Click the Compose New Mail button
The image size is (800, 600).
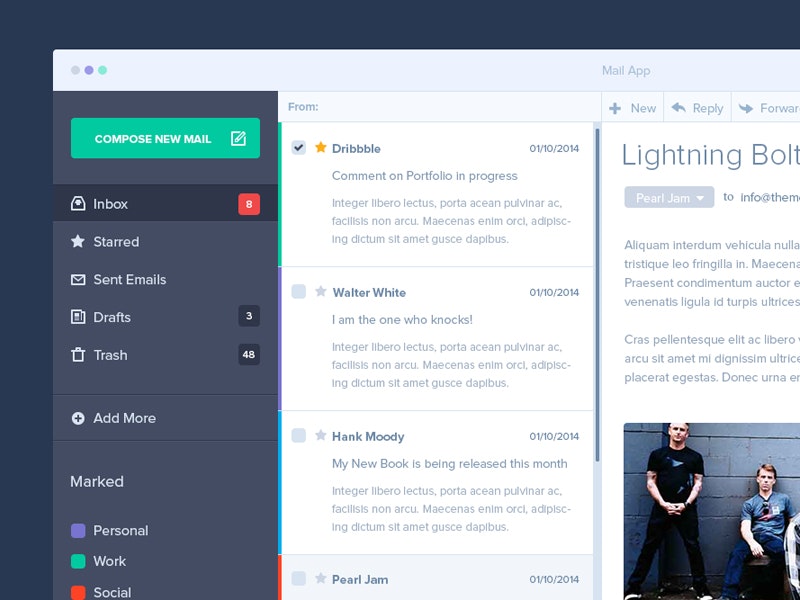pos(165,138)
